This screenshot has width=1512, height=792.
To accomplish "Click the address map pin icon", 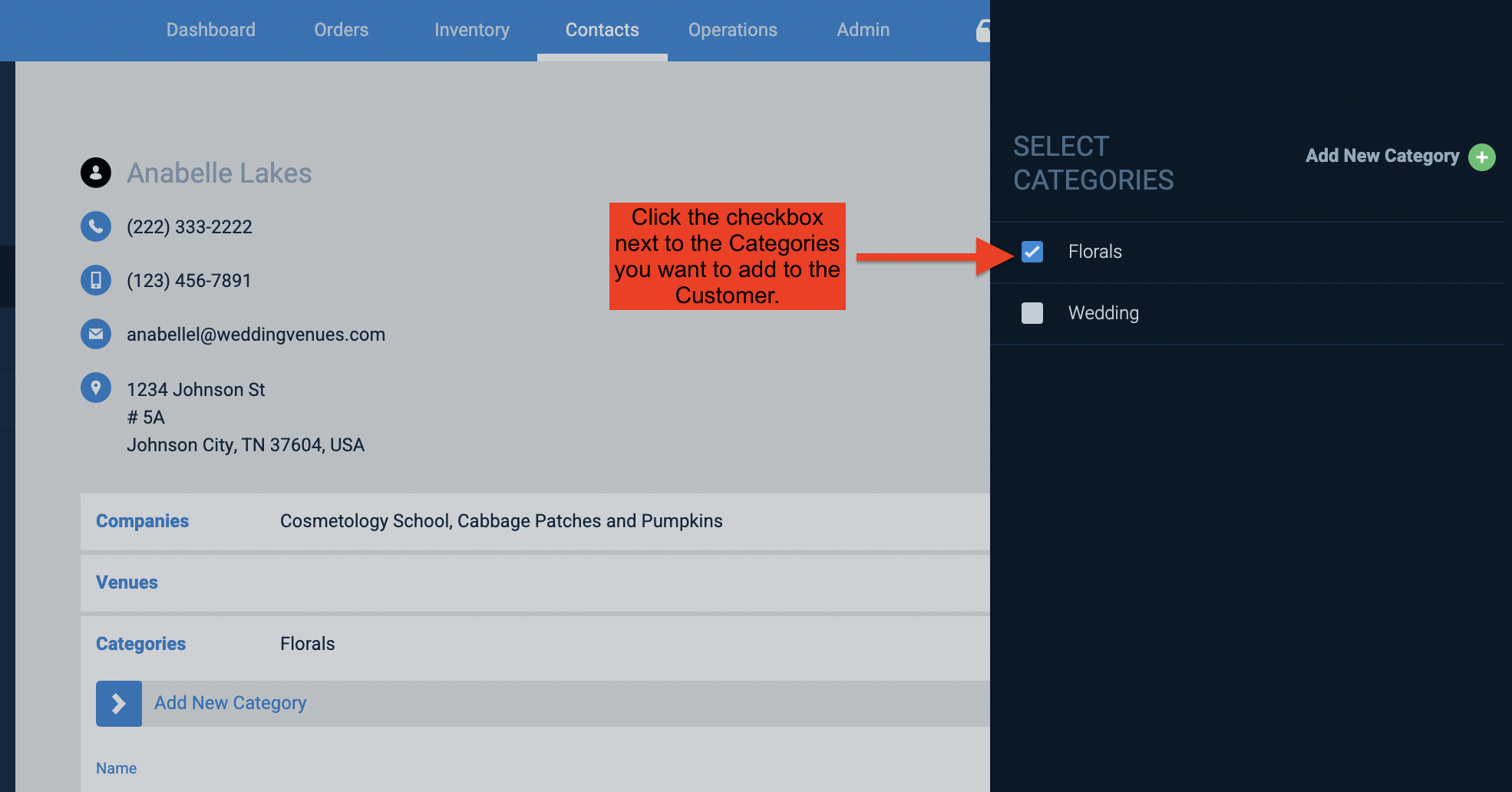I will pyautogui.click(x=96, y=388).
